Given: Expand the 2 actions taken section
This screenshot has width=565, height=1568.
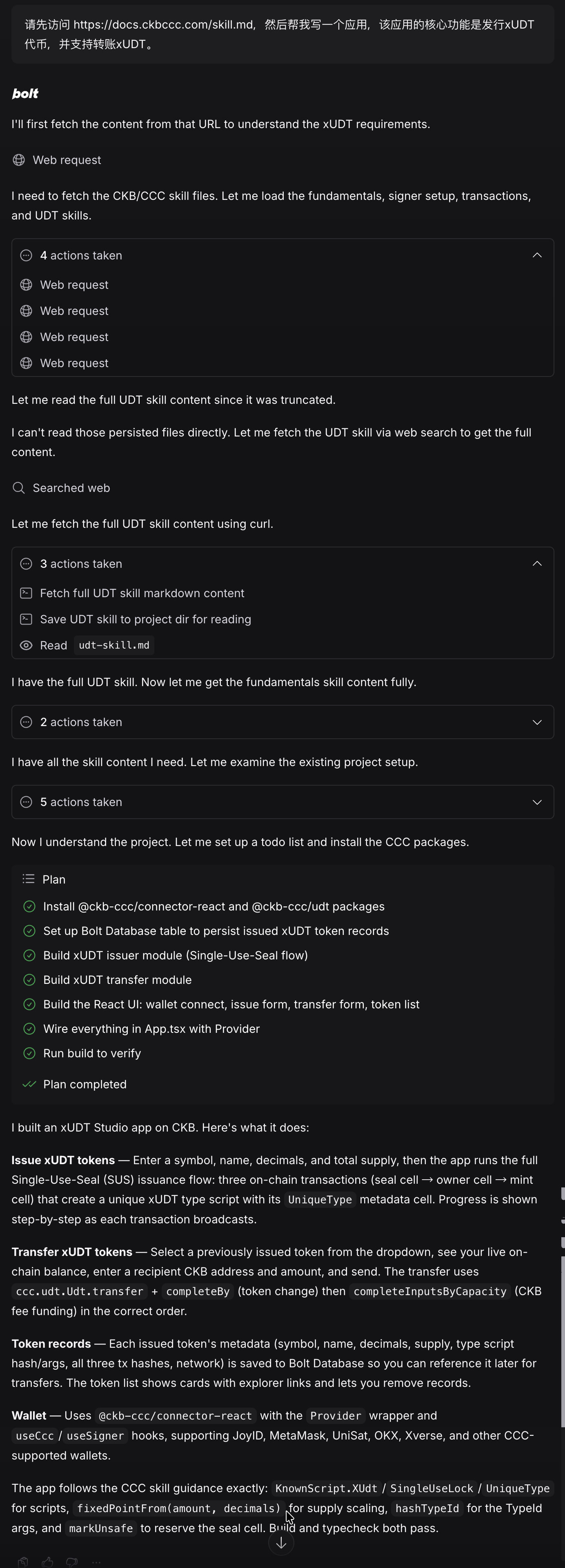Looking at the screenshot, I should point(283,722).
